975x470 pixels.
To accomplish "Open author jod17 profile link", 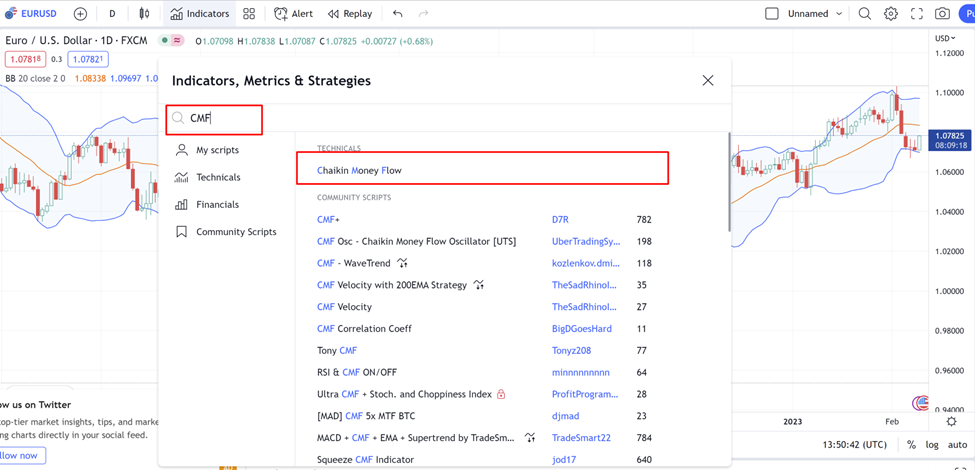I will [562, 459].
